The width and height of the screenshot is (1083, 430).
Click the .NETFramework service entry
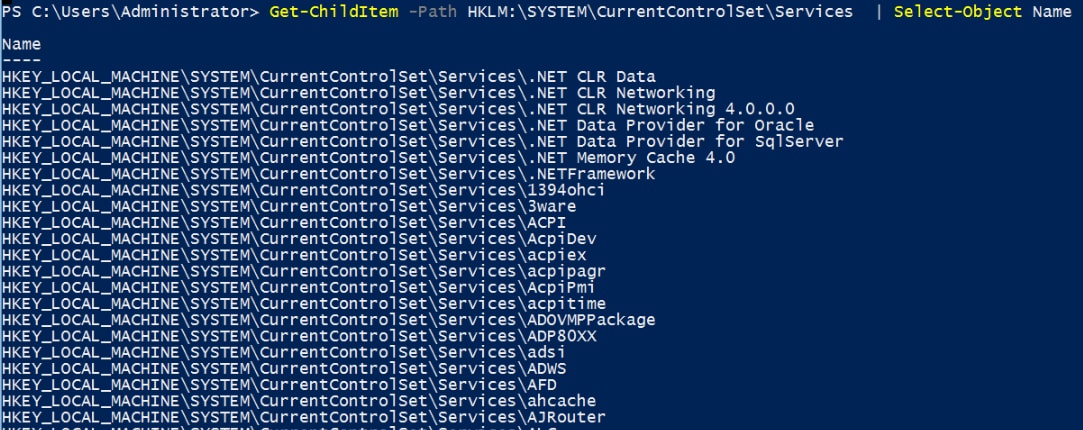pos(329,174)
